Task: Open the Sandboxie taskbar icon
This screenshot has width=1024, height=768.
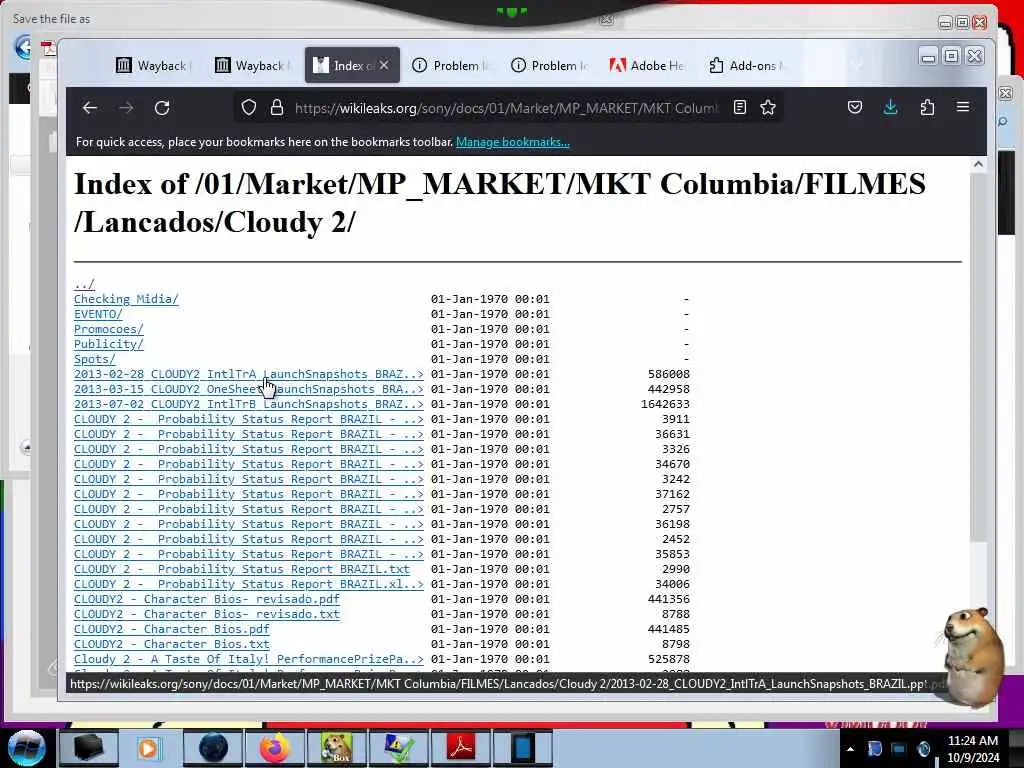Action: [x=336, y=748]
